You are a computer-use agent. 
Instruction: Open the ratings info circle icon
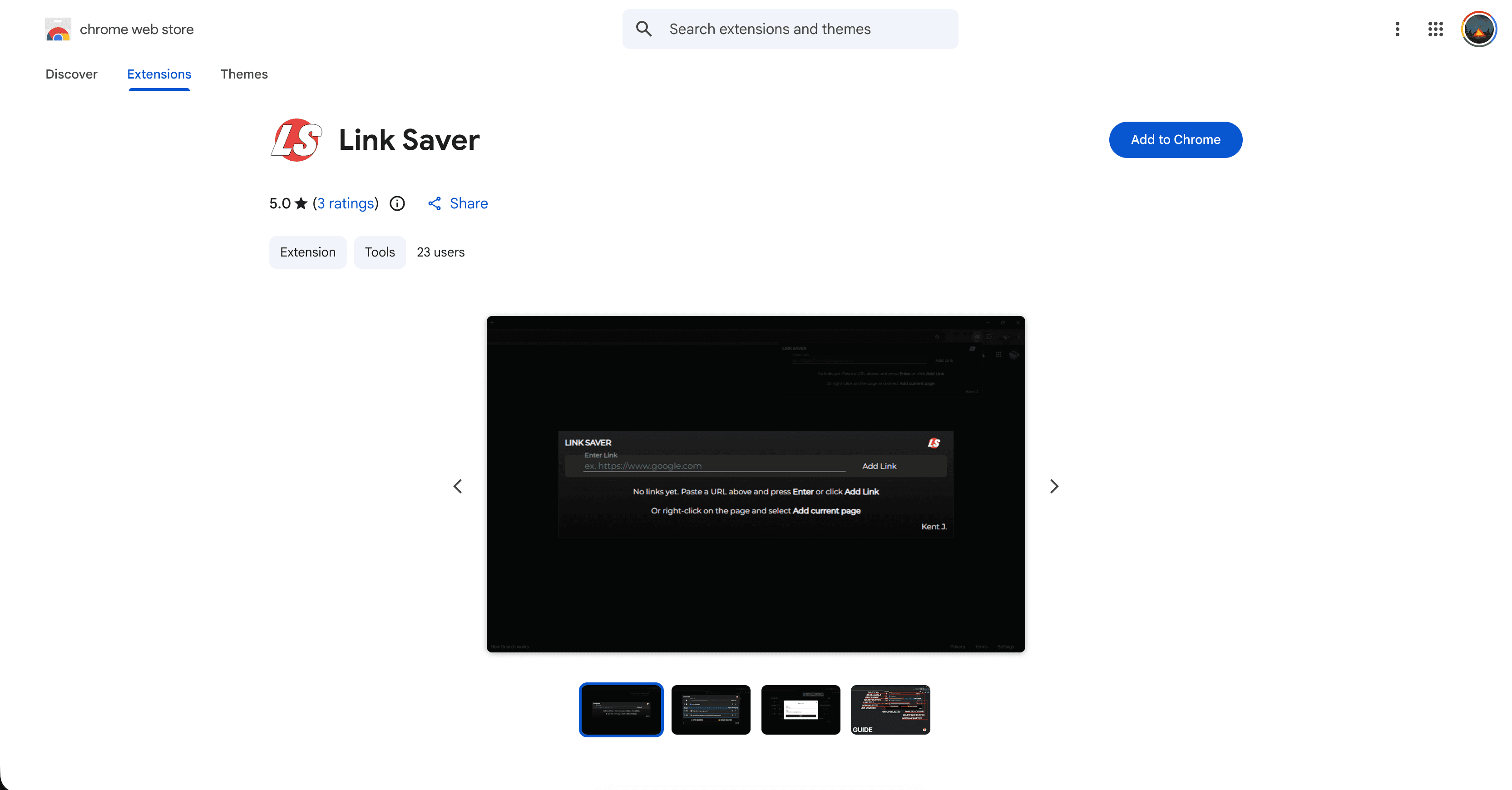397,203
